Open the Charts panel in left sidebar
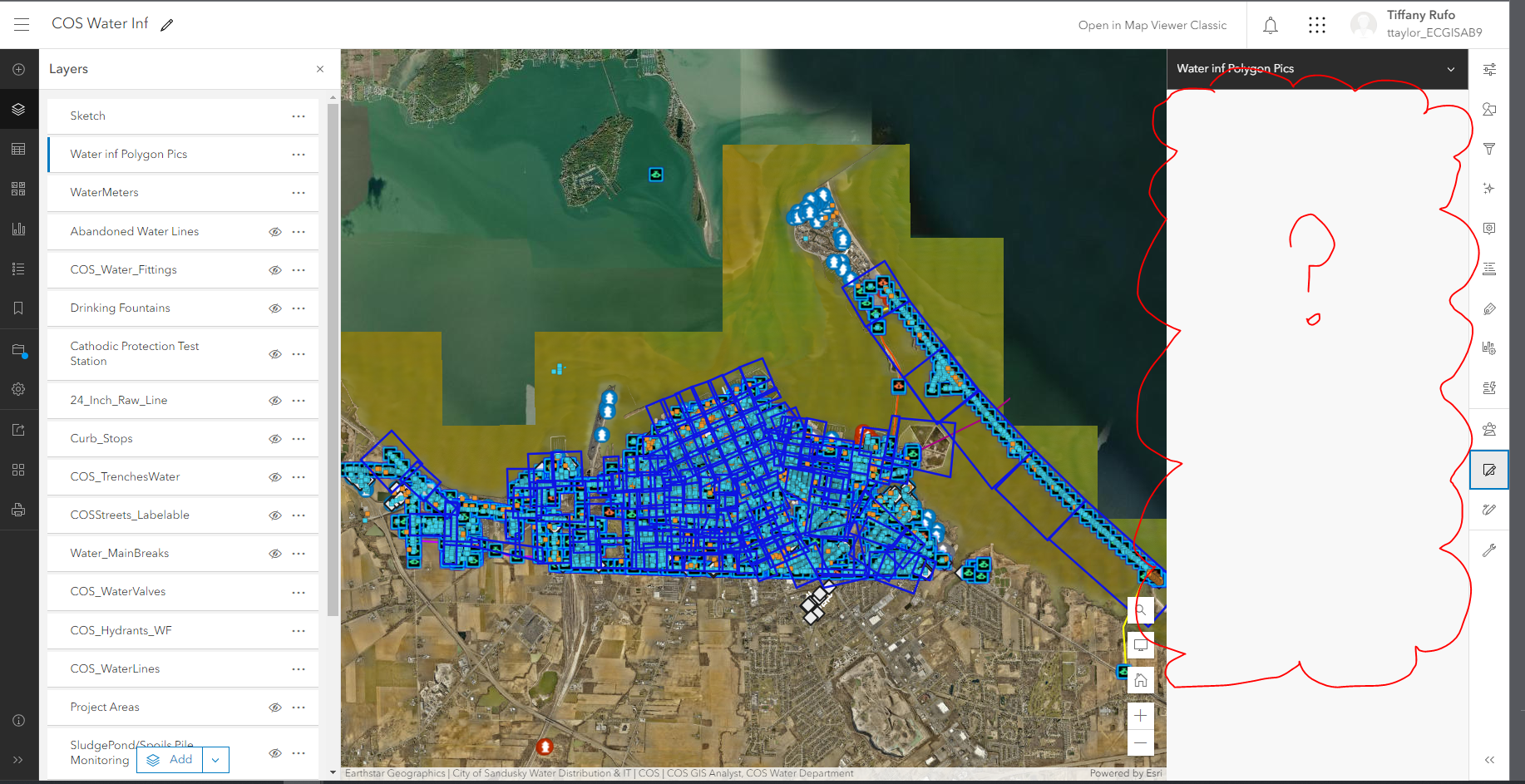The height and width of the screenshot is (784, 1525). click(19, 228)
